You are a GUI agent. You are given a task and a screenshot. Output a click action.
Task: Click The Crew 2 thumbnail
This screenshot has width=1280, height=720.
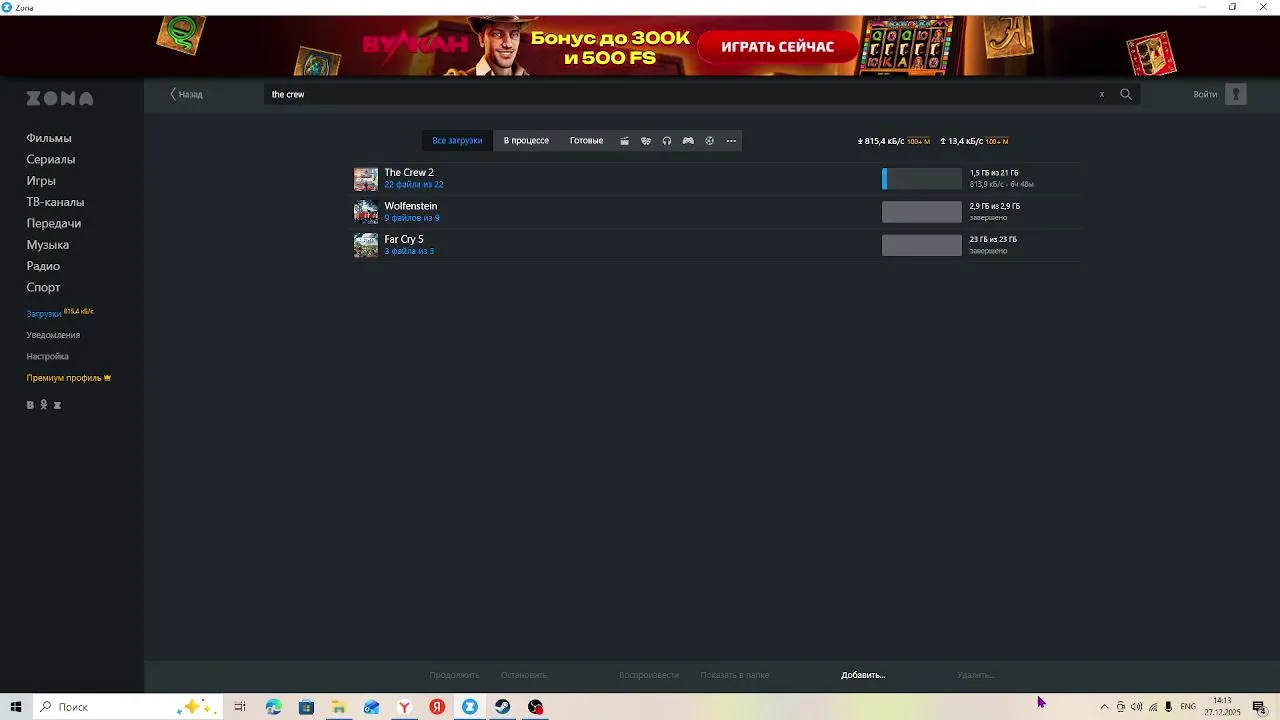pos(366,179)
